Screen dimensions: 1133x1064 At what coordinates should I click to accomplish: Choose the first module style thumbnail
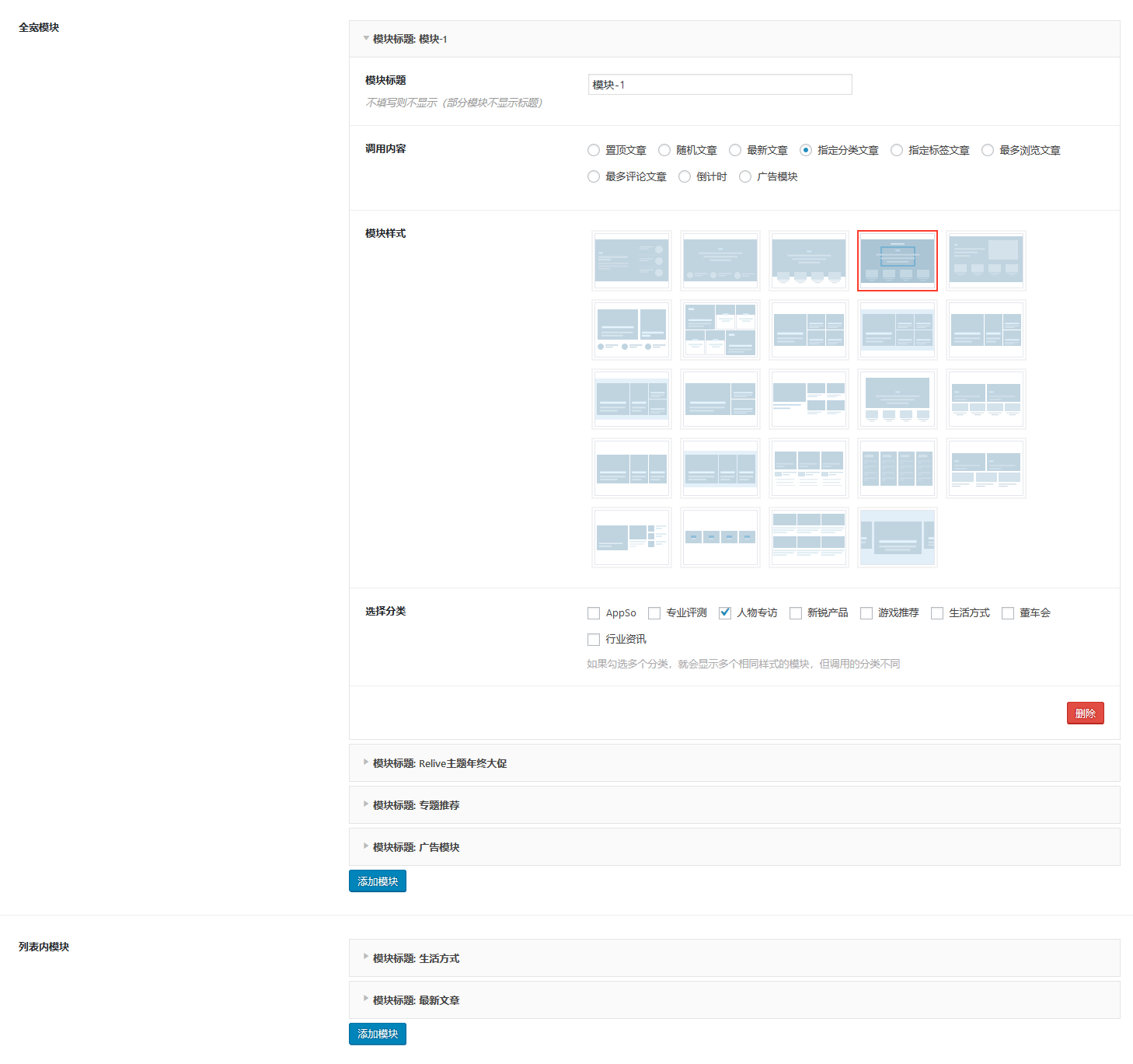coord(631,261)
